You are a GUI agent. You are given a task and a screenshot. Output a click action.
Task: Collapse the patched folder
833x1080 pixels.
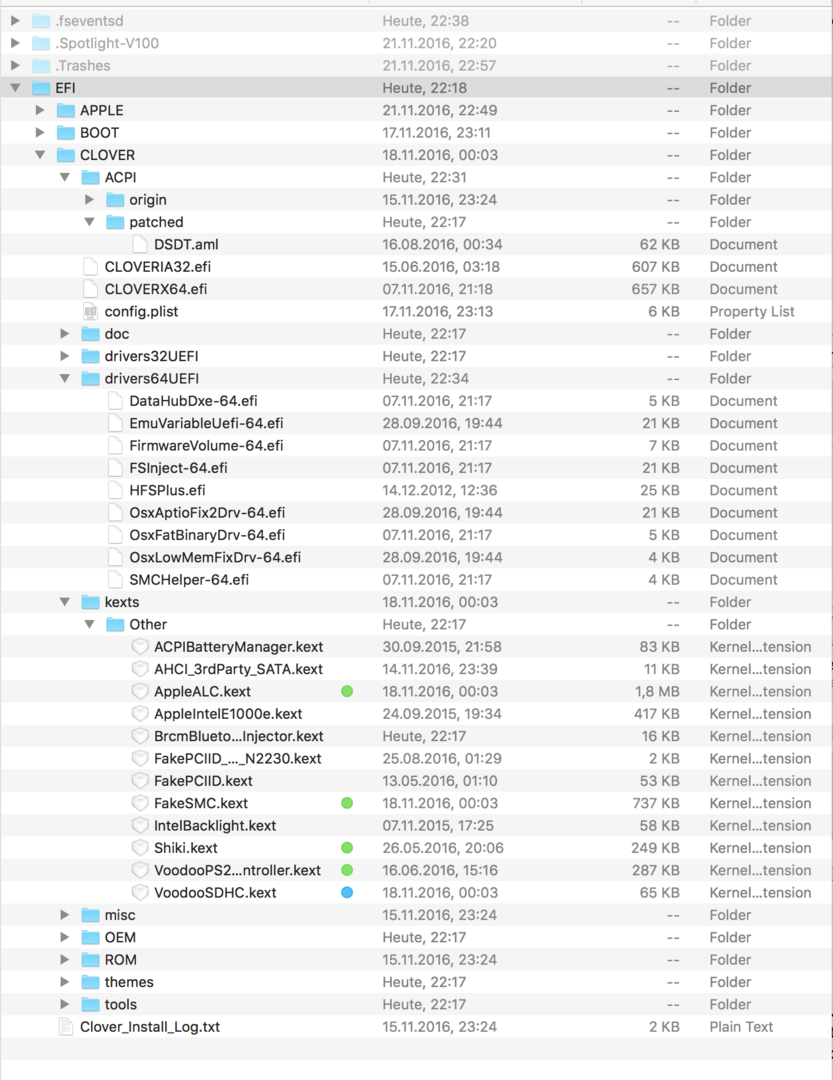[90, 222]
